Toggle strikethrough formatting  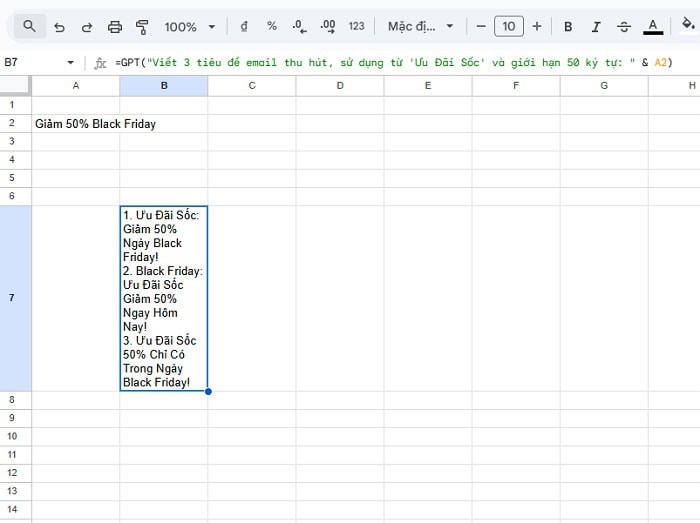[x=624, y=26]
